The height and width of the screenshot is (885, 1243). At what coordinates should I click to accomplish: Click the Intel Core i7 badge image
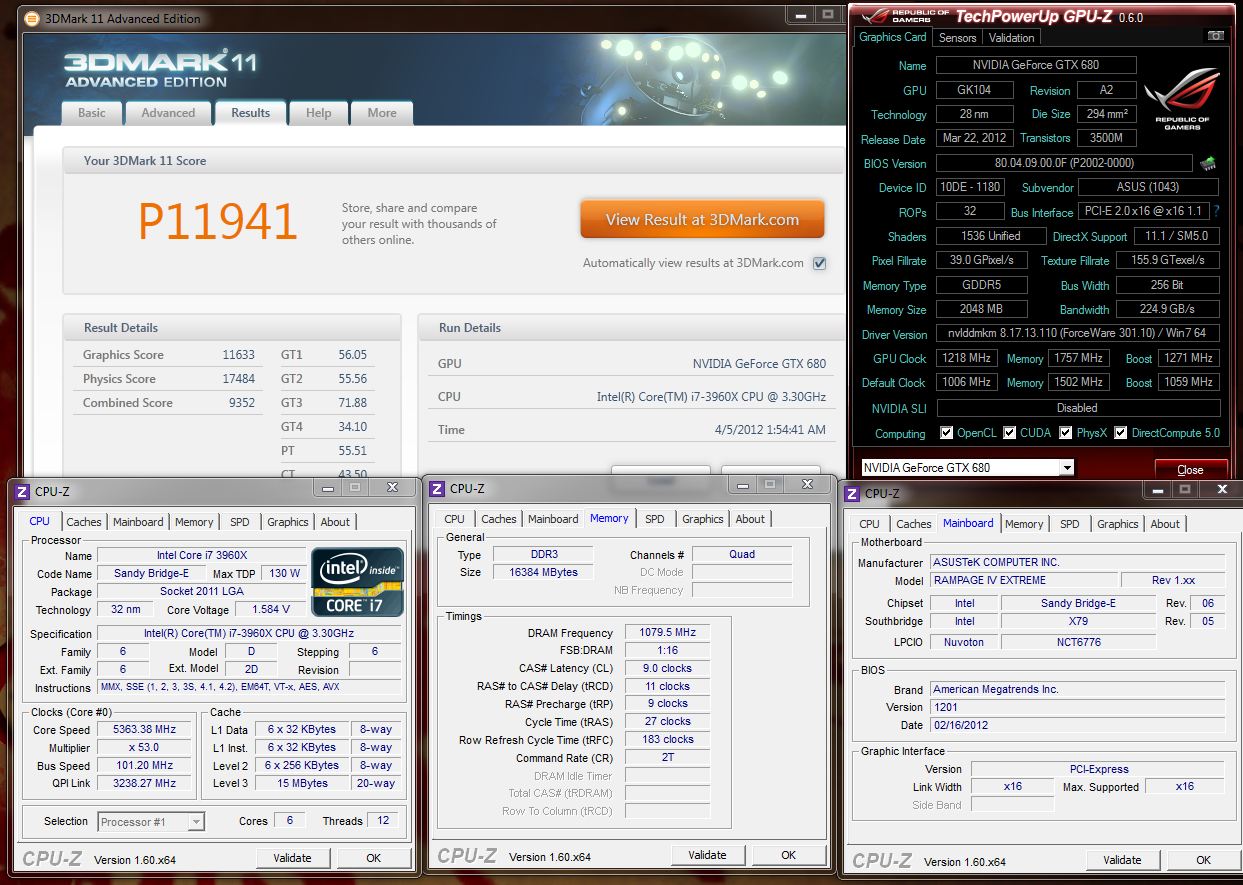tap(358, 580)
